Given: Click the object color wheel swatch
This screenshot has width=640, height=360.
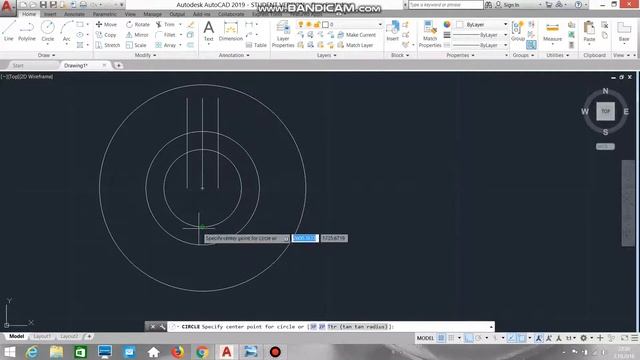Looking at the screenshot, I should 447,24.
